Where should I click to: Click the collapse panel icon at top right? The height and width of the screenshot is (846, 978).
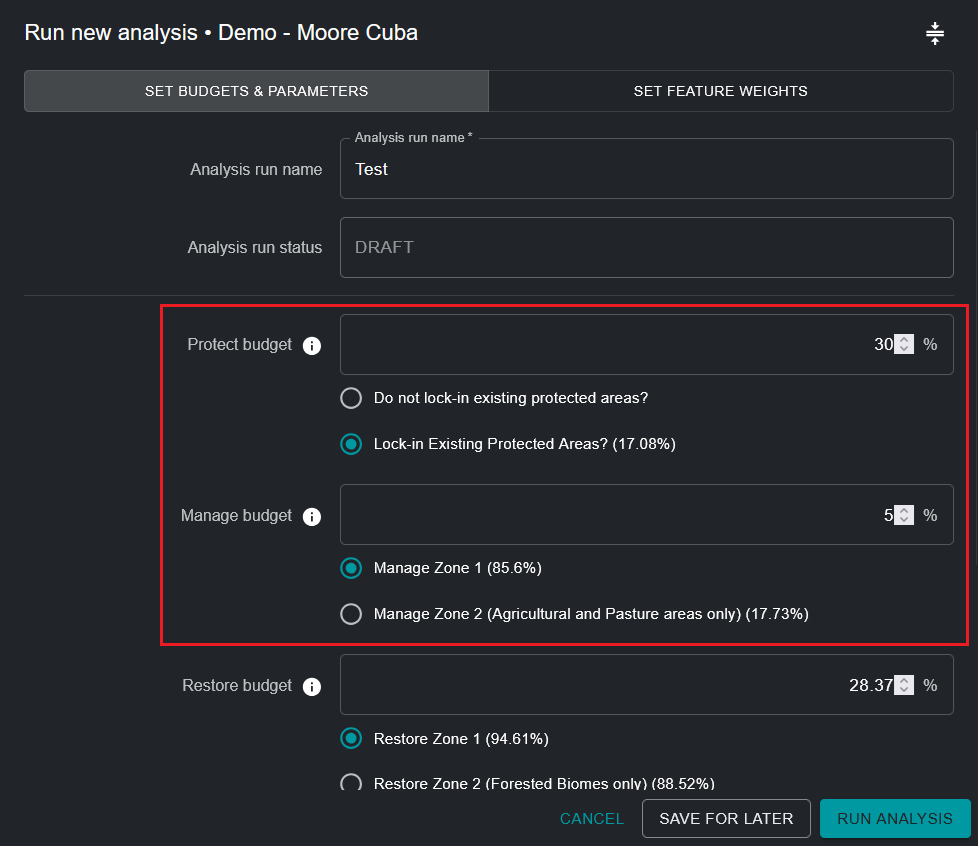click(934, 34)
